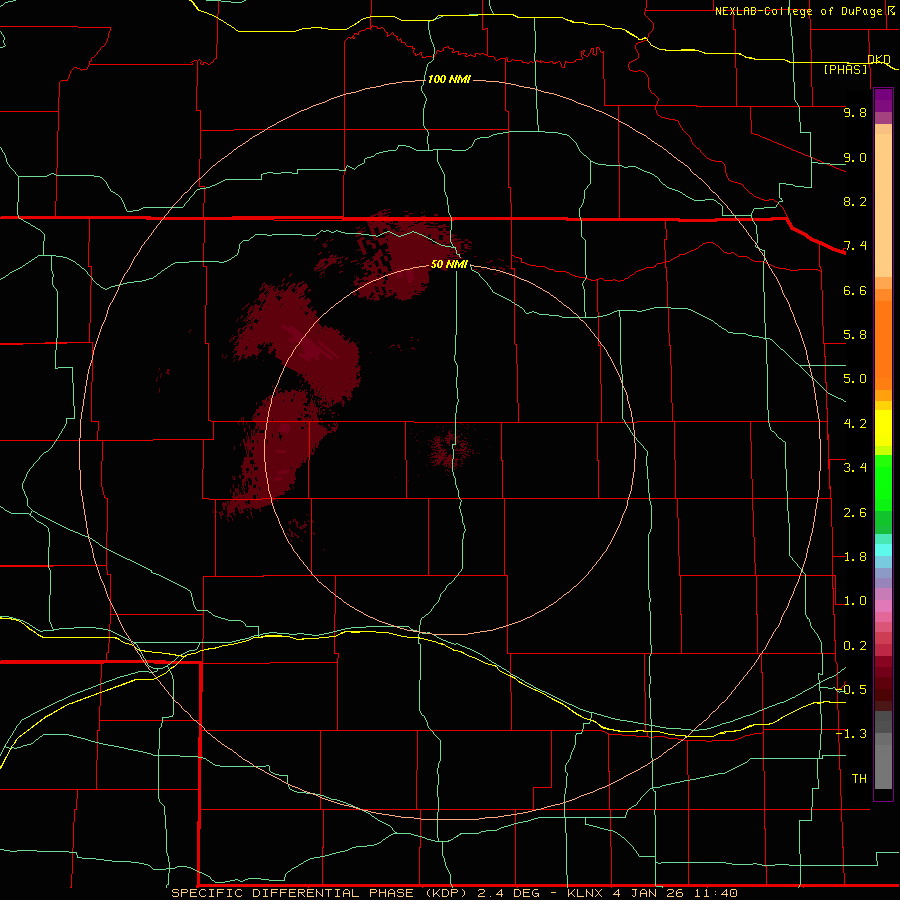Screen dimensions: 900x900
Task: Click the 7.4 scale value
Action: [855, 246]
